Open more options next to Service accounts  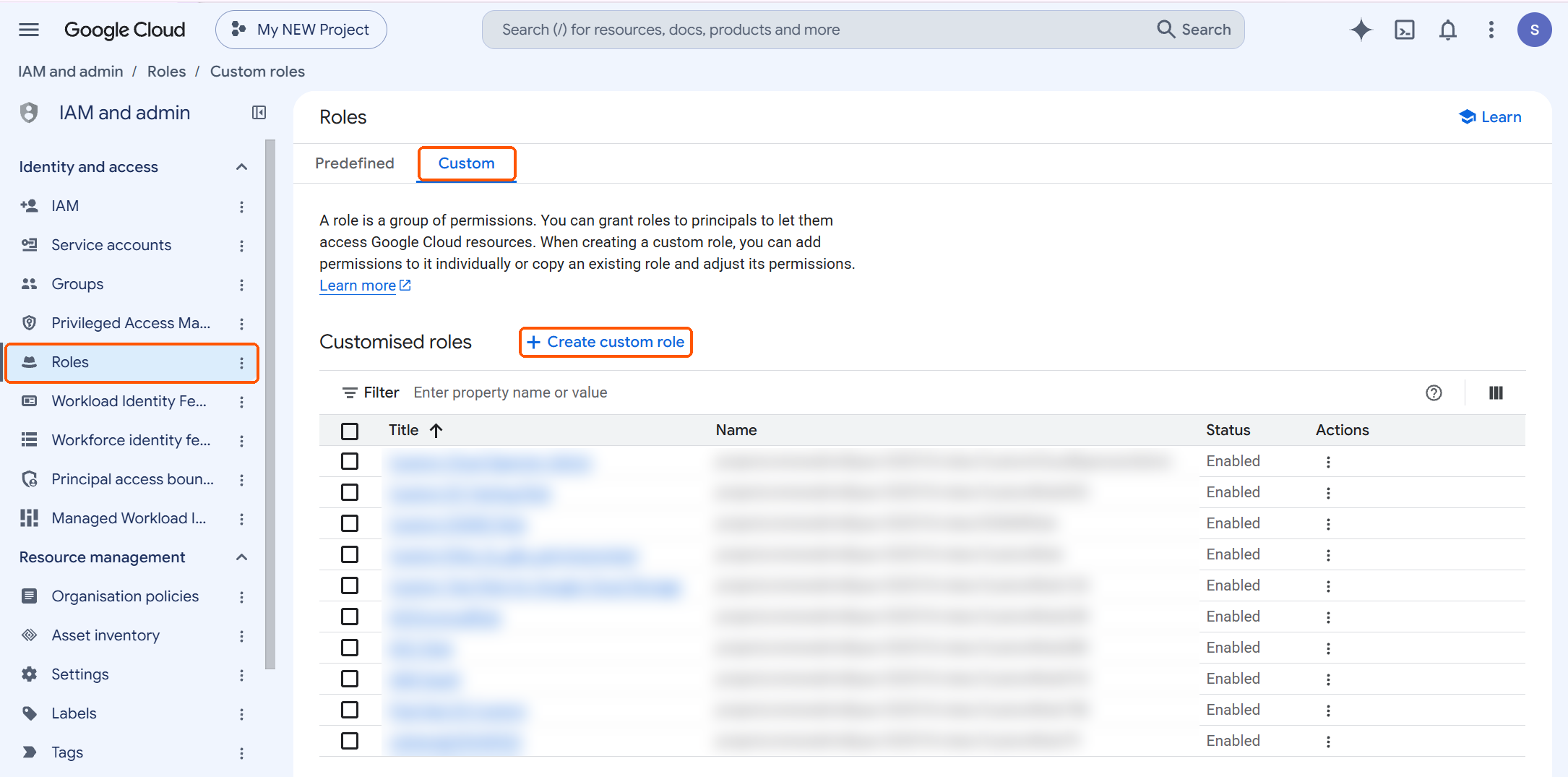click(241, 246)
